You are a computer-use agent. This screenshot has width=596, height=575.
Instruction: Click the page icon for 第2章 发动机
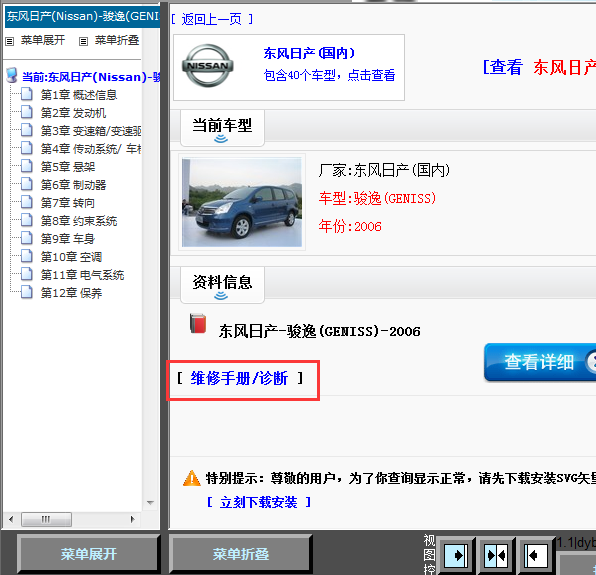coord(27,112)
